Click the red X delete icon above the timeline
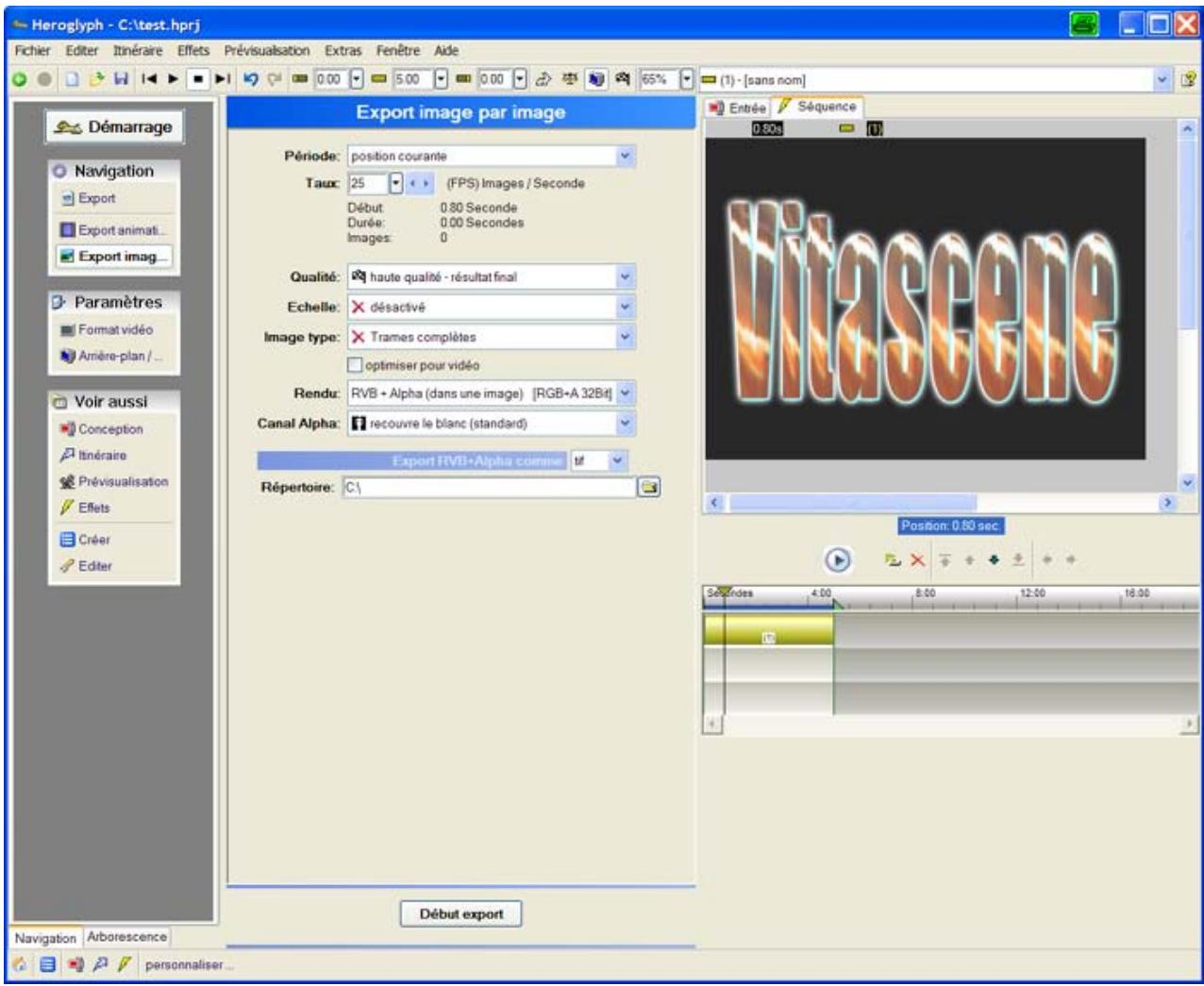The height and width of the screenshot is (986, 1204). coord(918,560)
